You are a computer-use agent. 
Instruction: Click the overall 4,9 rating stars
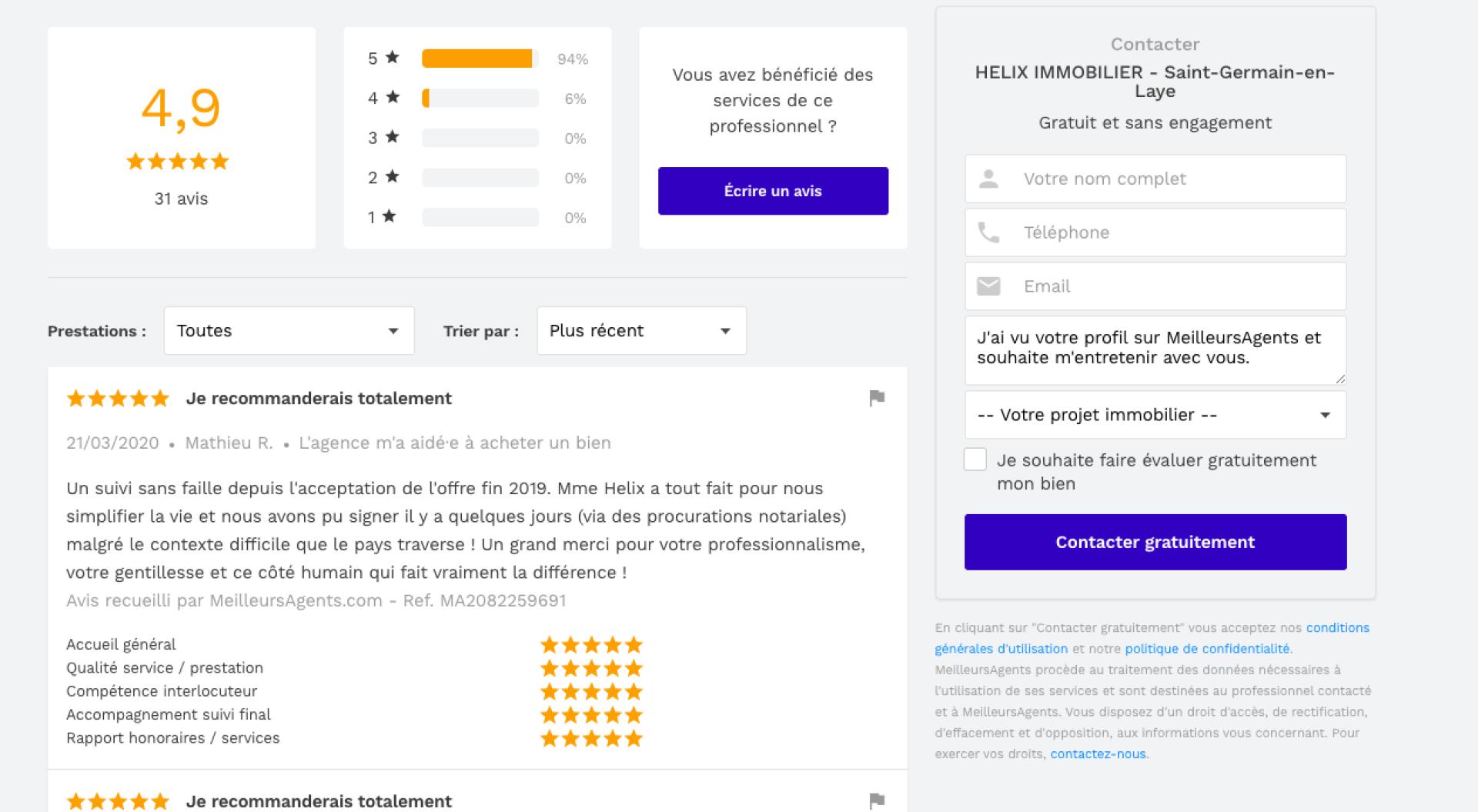pos(178,162)
